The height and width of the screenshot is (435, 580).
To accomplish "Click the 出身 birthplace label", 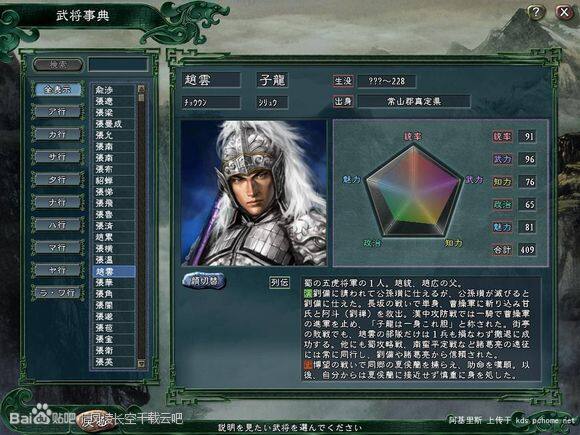I will click(343, 101).
